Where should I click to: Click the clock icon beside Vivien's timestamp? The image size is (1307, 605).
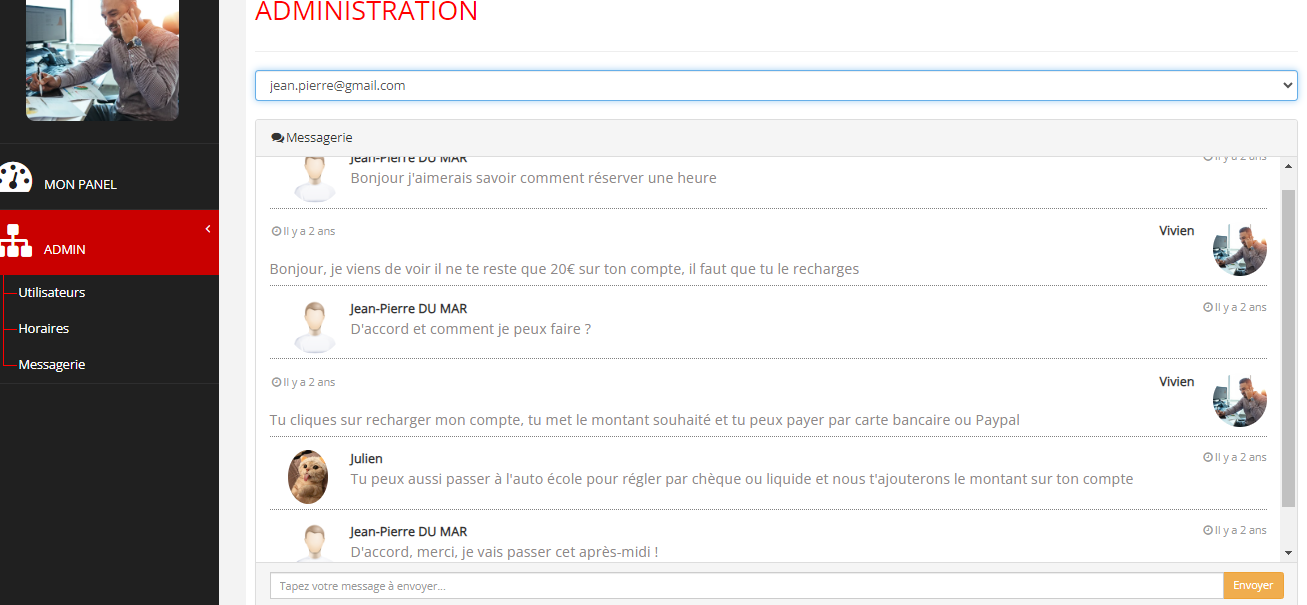[x=277, y=230]
